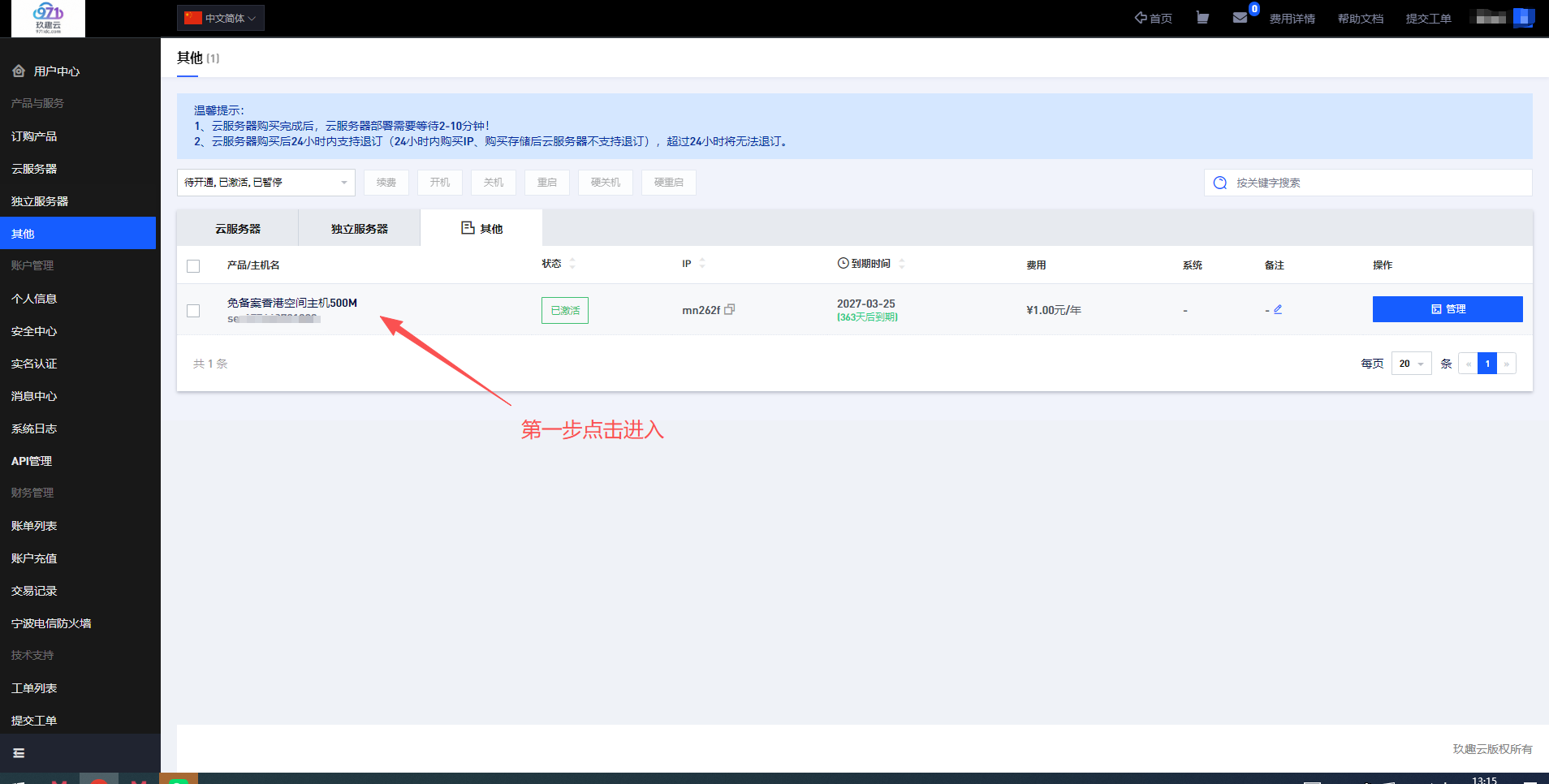Check the 免备案香港空间主机500M row checkbox
The height and width of the screenshot is (784, 1549).
[193, 311]
